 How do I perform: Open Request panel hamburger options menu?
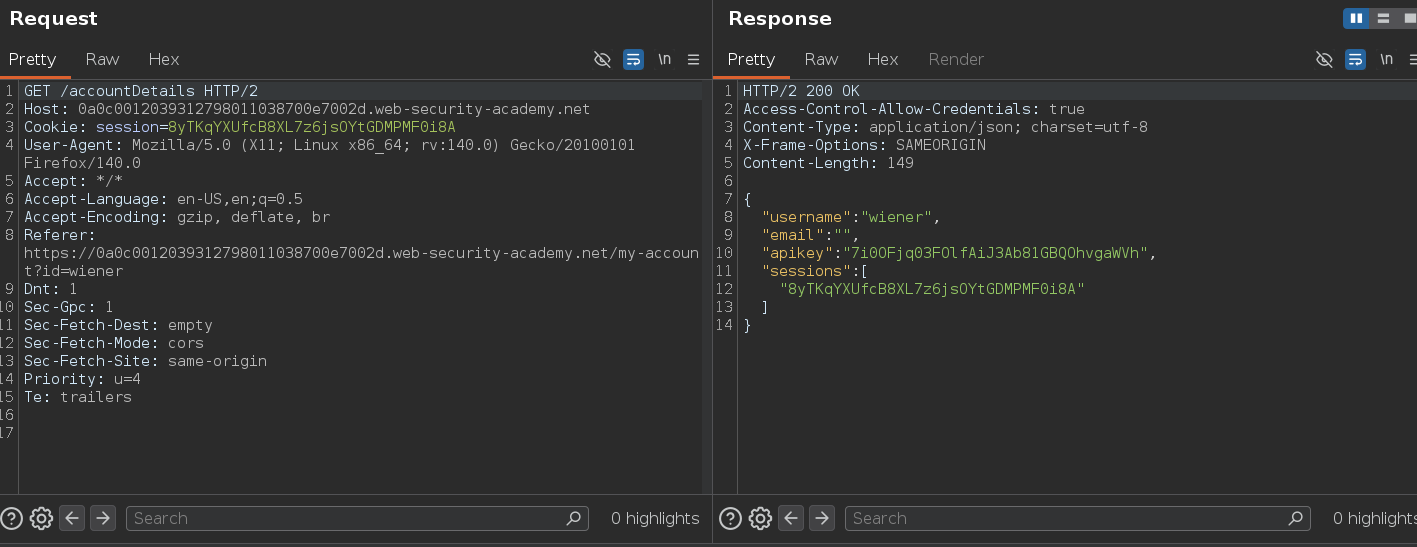[693, 60]
